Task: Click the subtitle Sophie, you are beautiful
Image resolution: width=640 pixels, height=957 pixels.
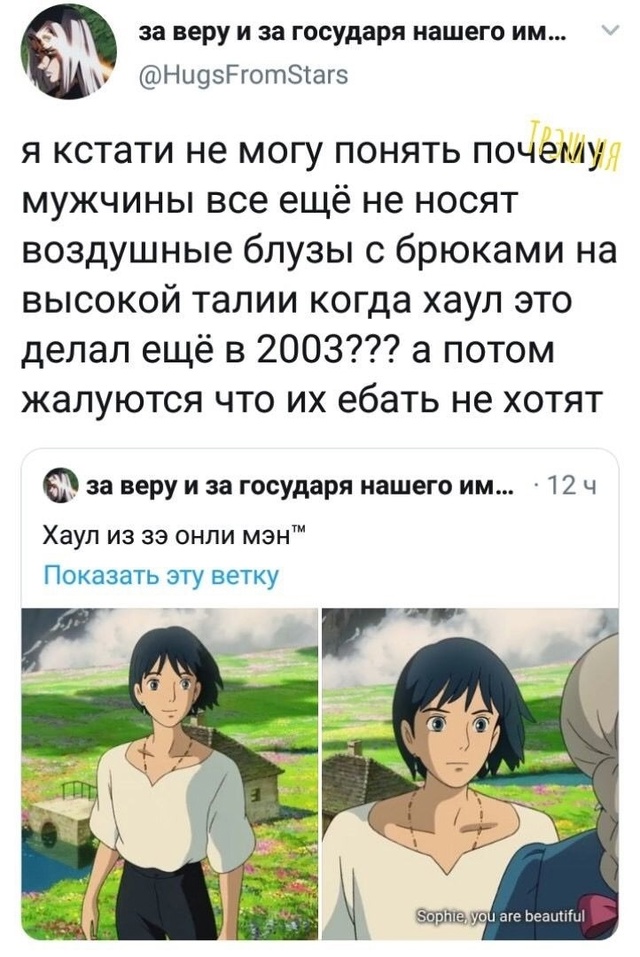Action: pos(500,917)
